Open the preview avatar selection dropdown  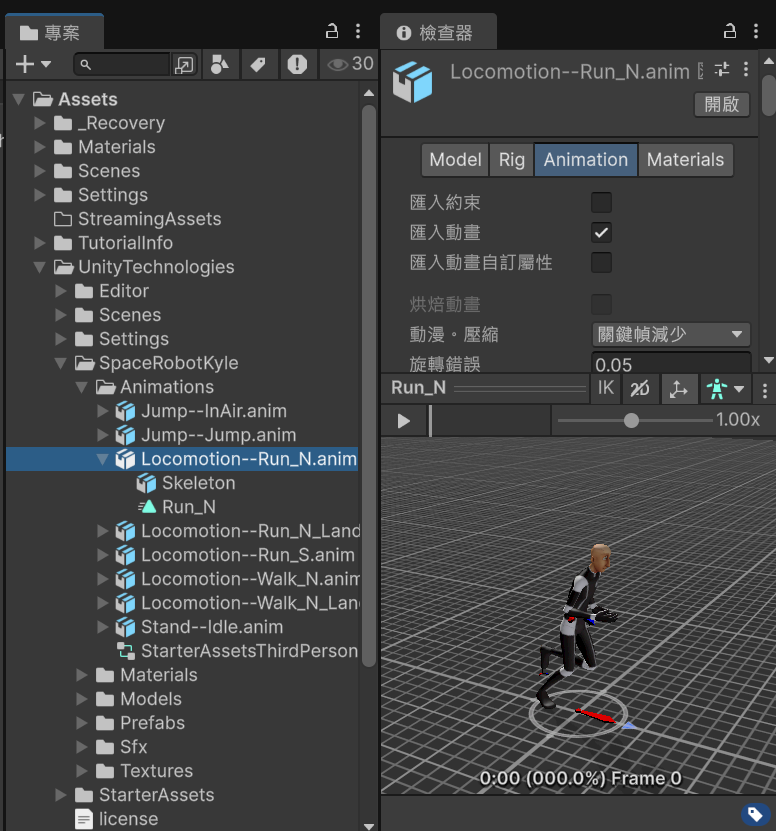pyautogui.click(x=726, y=389)
